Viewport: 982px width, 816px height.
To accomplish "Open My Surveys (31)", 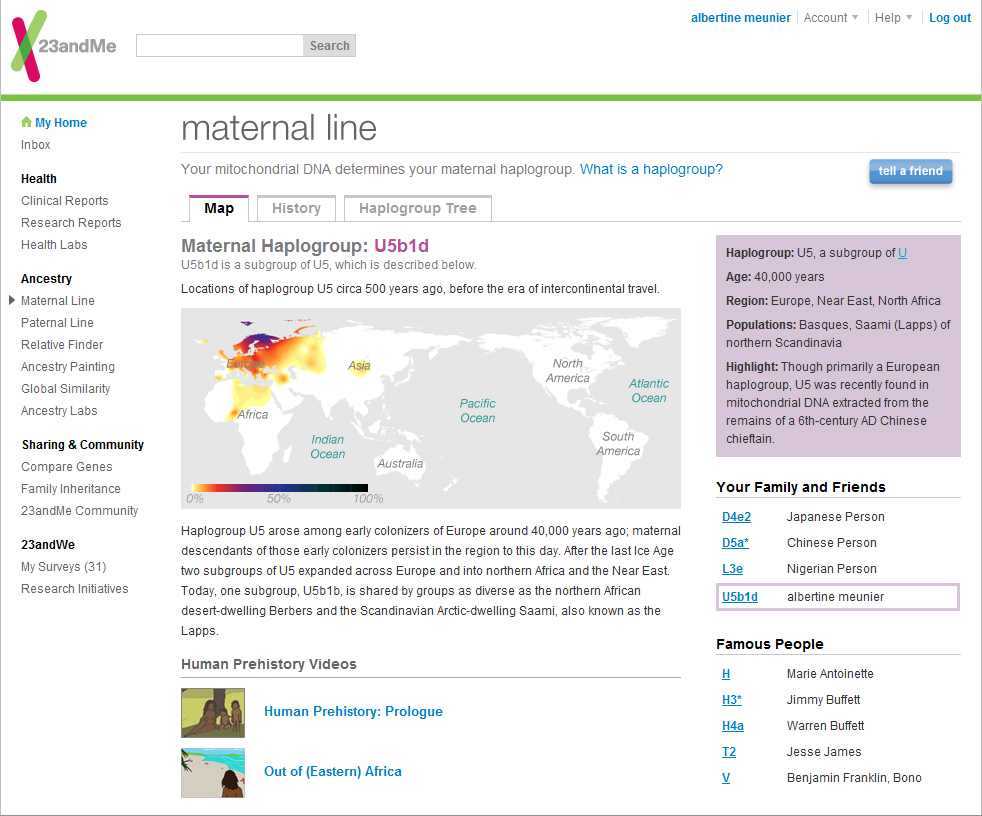I will click(x=63, y=567).
